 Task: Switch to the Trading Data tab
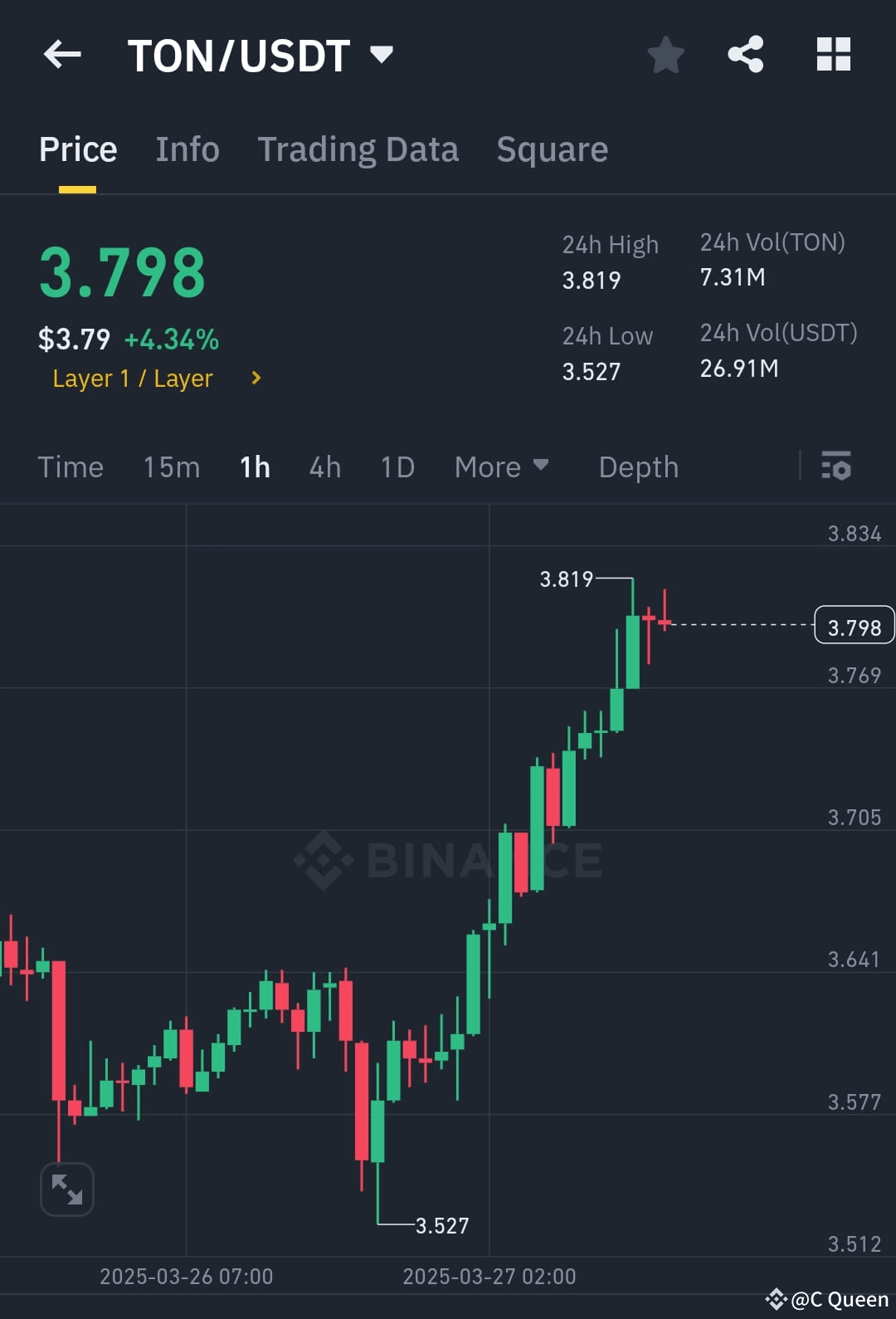click(x=358, y=149)
